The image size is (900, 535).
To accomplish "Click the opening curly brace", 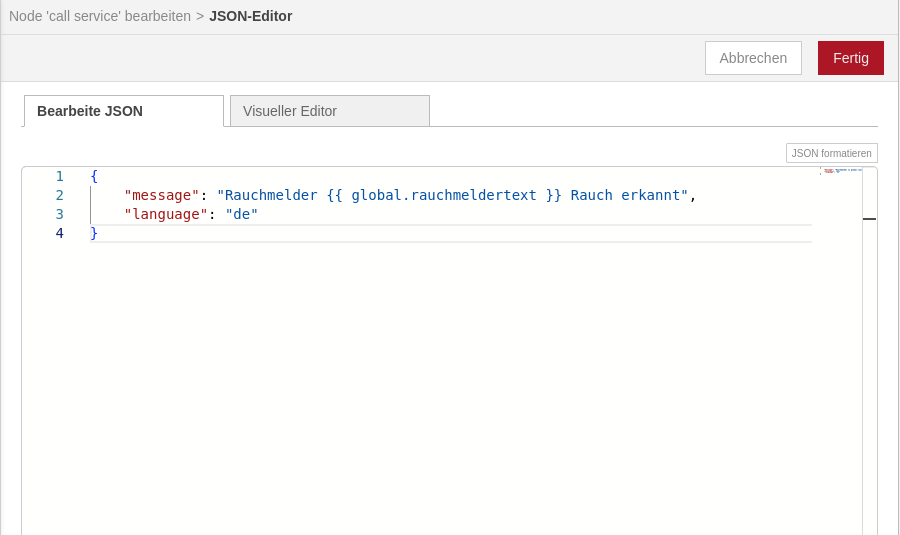I will (x=94, y=176).
